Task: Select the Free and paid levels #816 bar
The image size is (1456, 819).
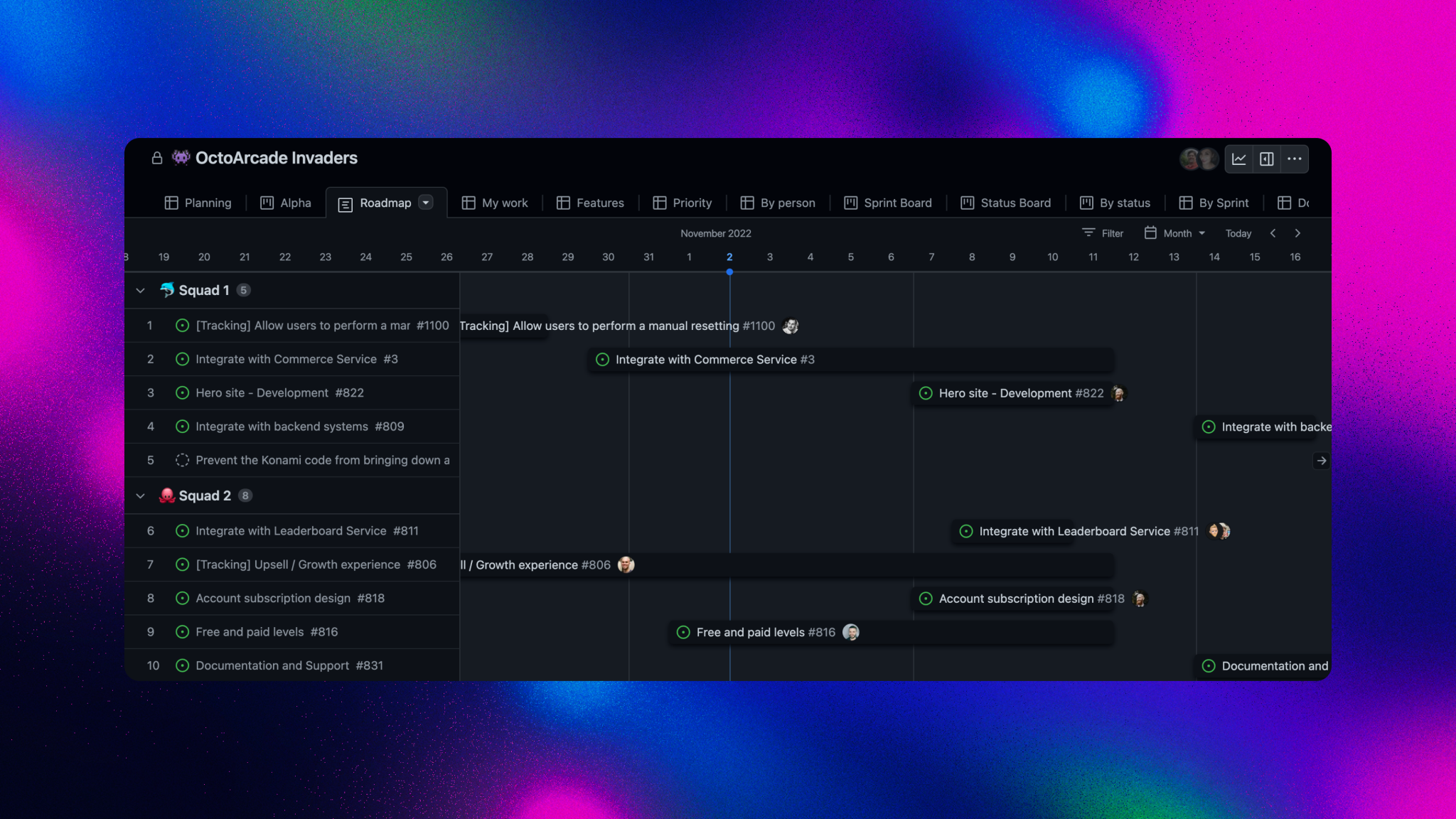Action: point(889,632)
